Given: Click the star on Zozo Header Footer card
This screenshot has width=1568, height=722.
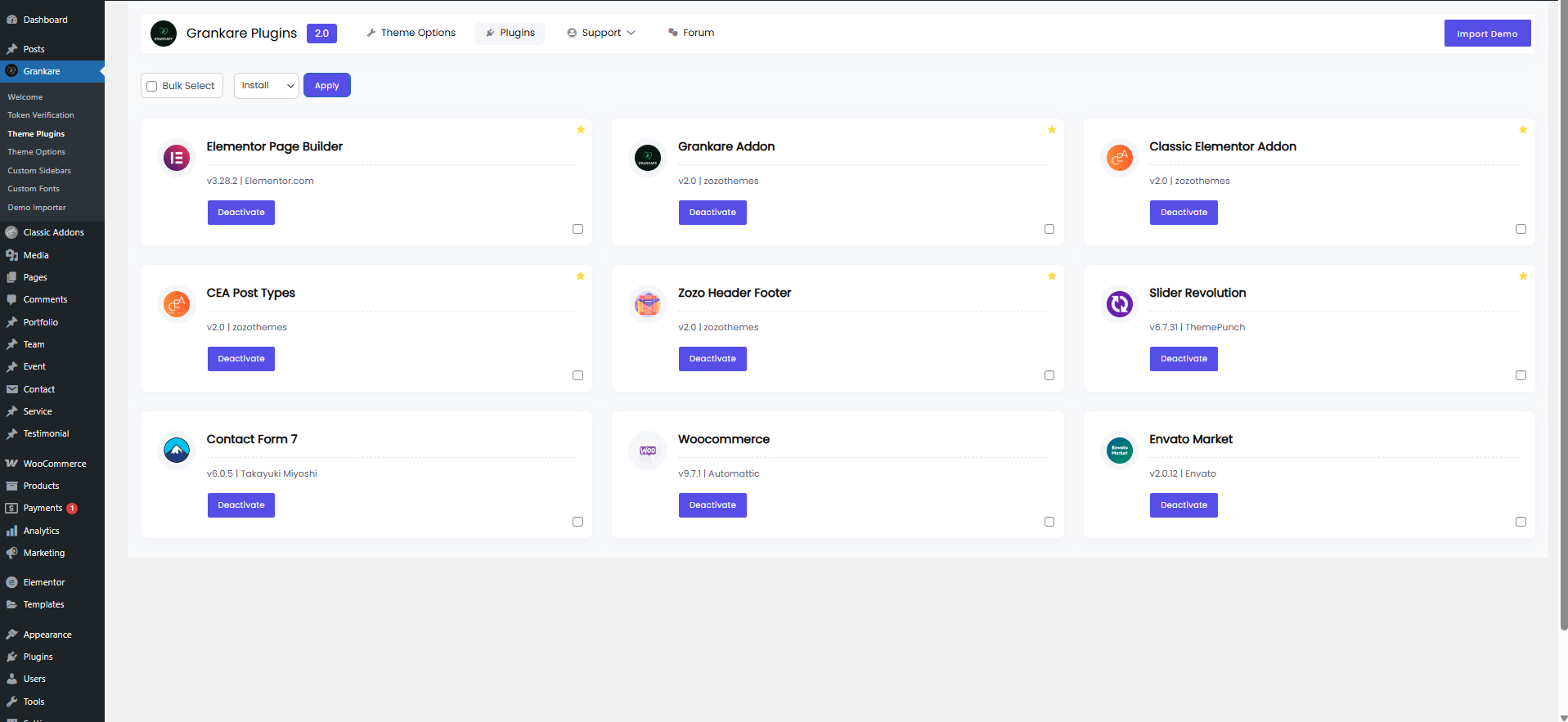Looking at the screenshot, I should pyautogui.click(x=1052, y=276).
